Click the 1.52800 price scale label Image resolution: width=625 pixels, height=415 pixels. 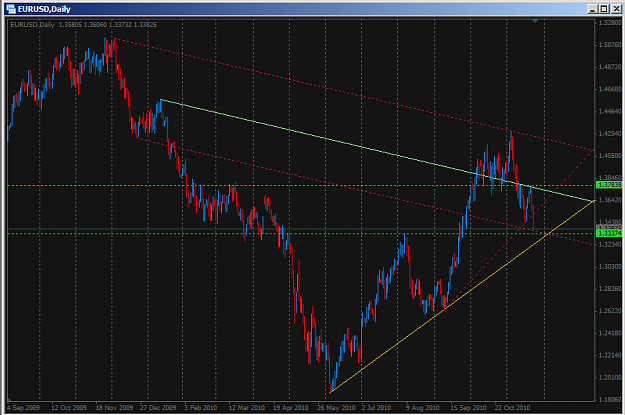[610, 23]
